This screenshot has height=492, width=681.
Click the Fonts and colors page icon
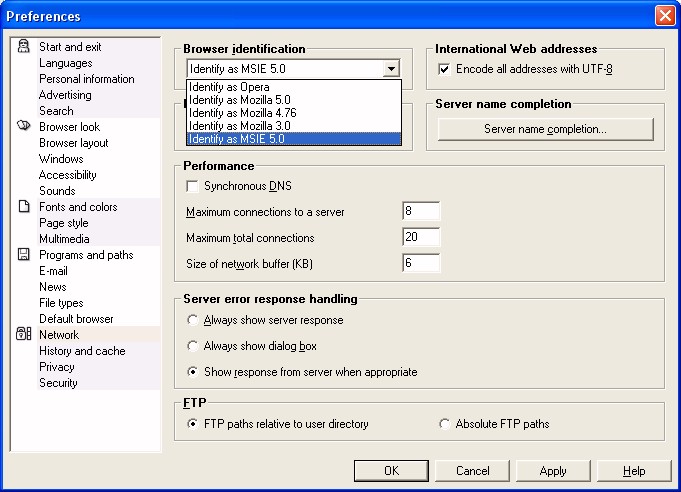(24, 206)
